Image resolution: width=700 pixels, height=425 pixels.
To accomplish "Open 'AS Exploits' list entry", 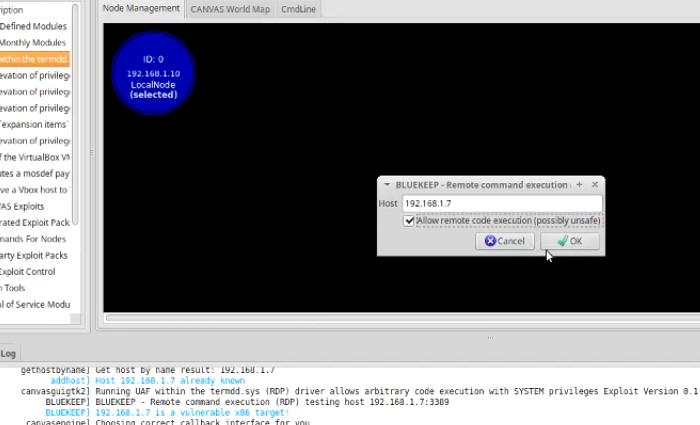I will (35, 206).
